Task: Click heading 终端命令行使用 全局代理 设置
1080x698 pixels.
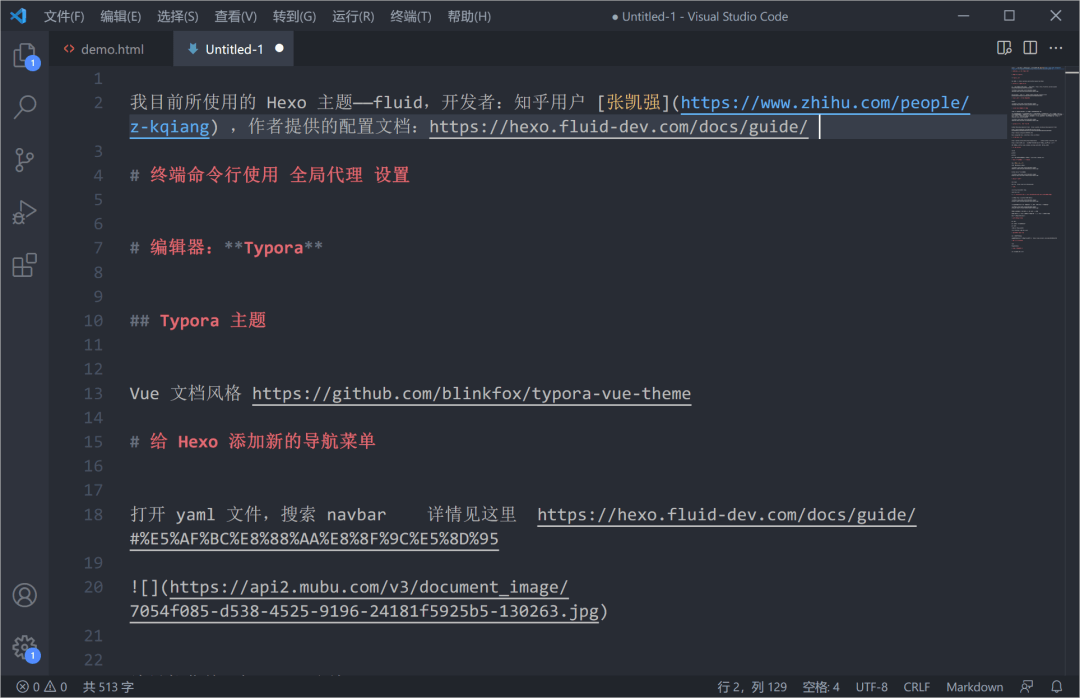Action: click(280, 175)
